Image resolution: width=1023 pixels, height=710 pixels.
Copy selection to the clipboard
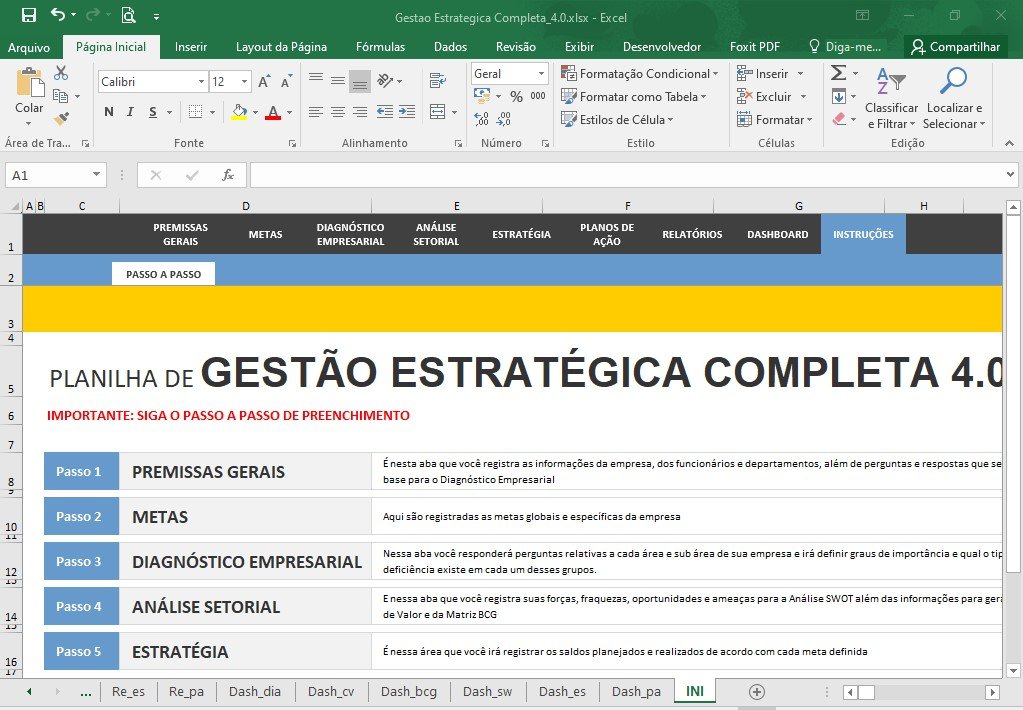point(61,96)
